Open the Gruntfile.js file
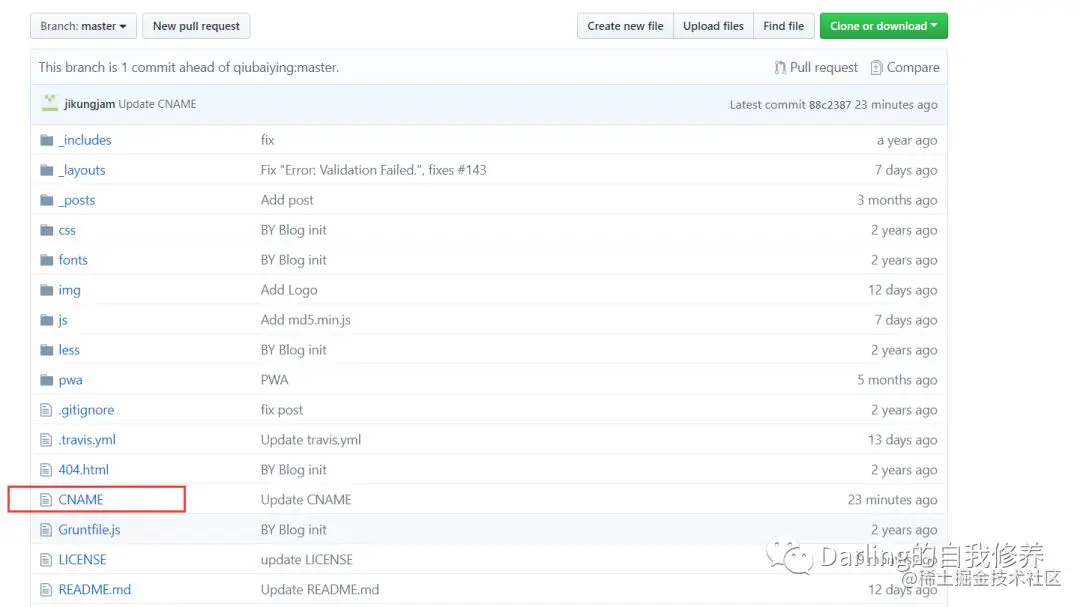 coord(90,530)
